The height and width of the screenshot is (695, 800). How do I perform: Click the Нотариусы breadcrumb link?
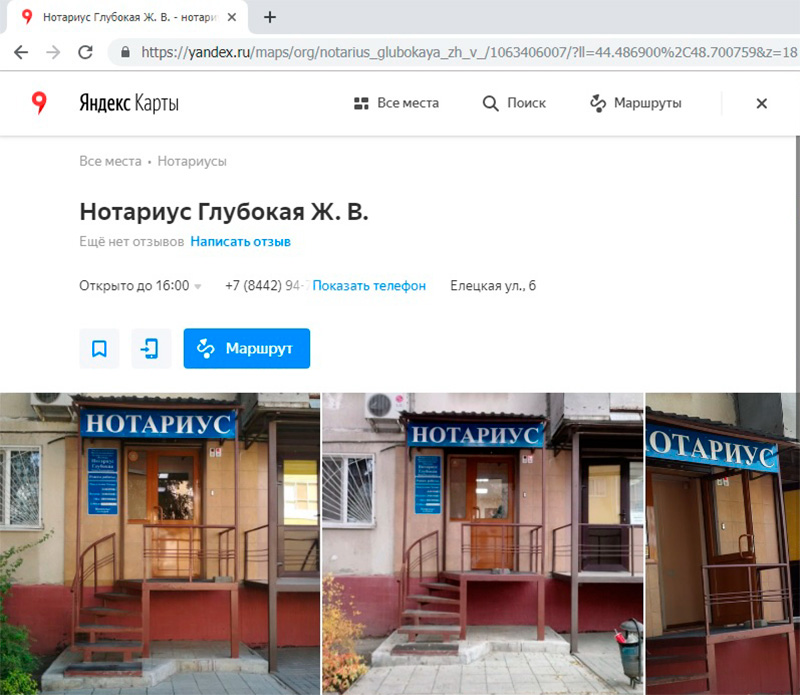click(192, 161)
